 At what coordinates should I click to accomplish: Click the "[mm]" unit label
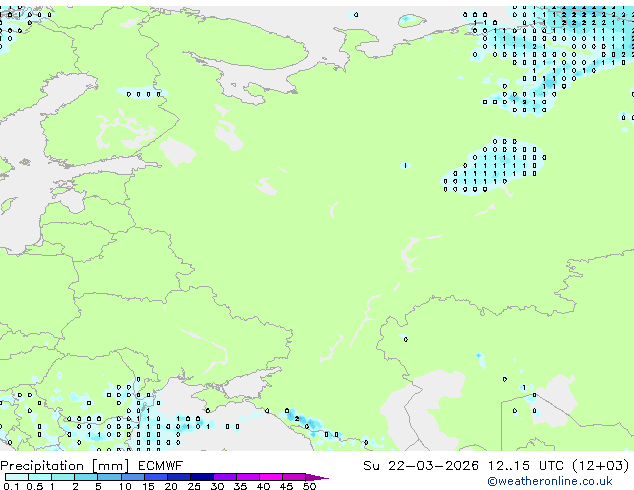(110, 466)
